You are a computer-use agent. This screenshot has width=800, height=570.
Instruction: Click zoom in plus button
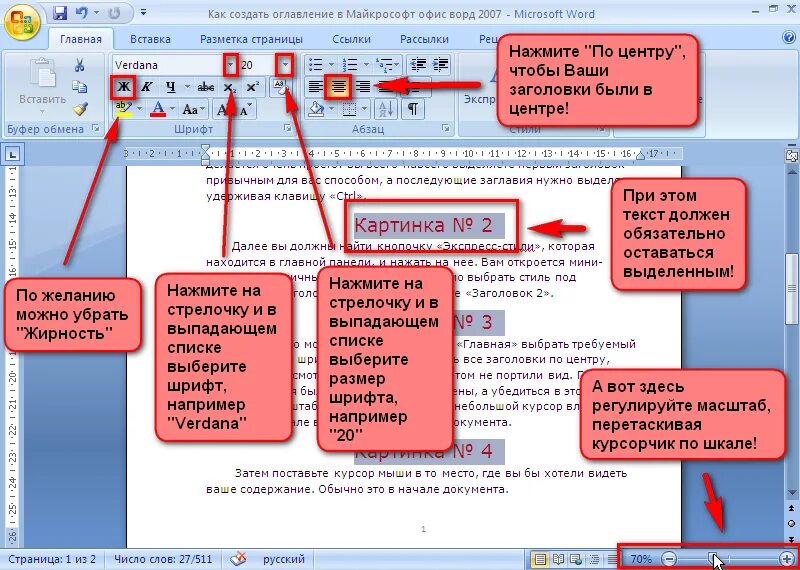(x=787, y=559)
